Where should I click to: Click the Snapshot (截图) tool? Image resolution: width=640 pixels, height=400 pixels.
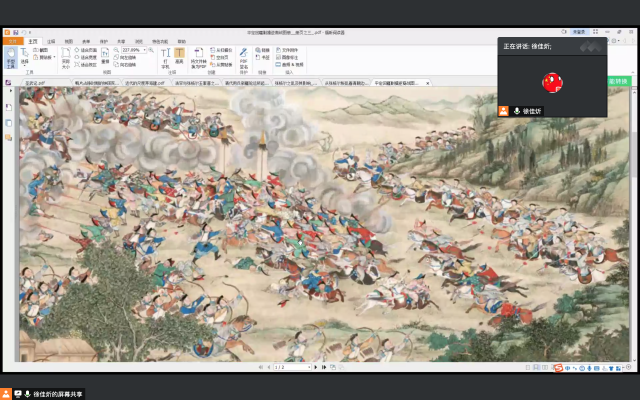(x=41, y=49)
